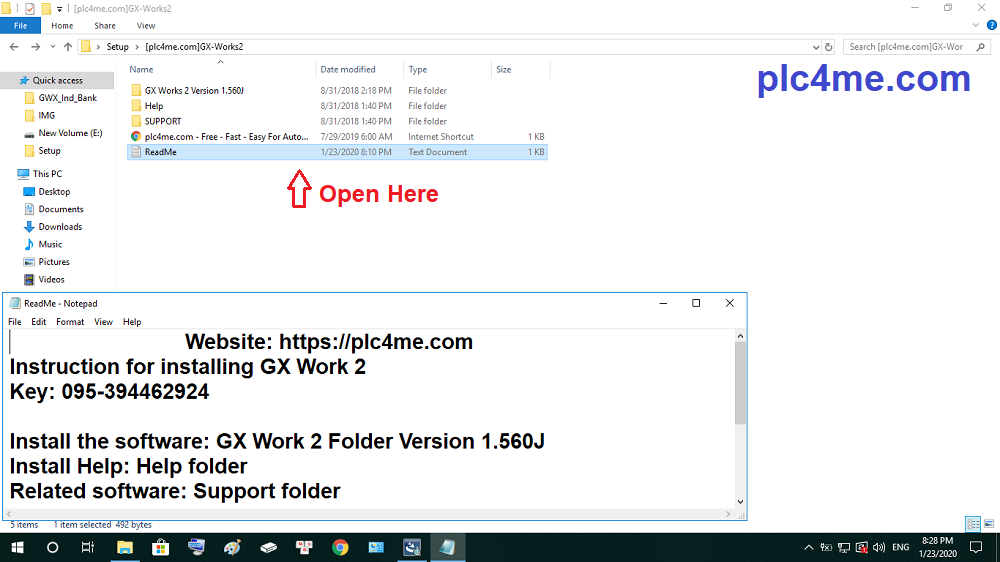Refresh the current folder view
Viewport: 1000px width, 562px height.
828,47
